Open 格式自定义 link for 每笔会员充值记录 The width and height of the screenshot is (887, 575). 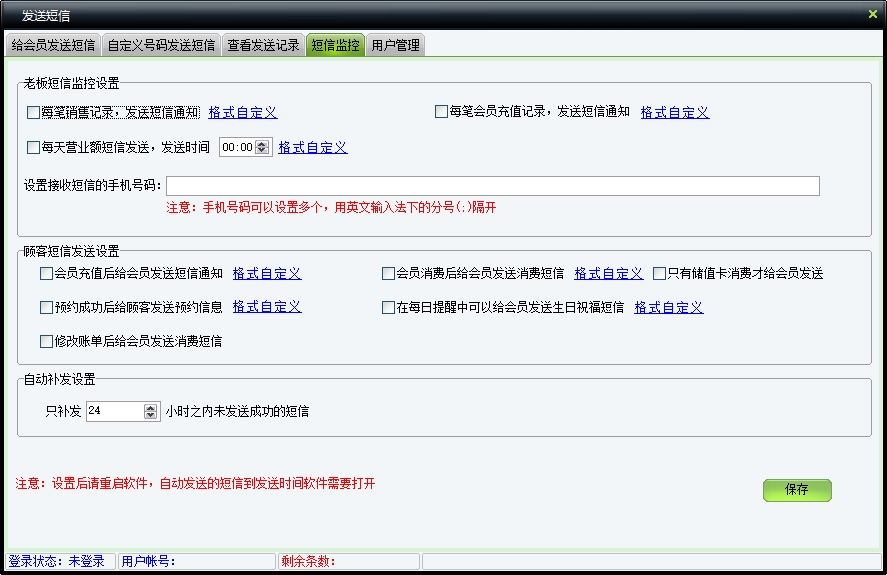[x=675, y=113]
